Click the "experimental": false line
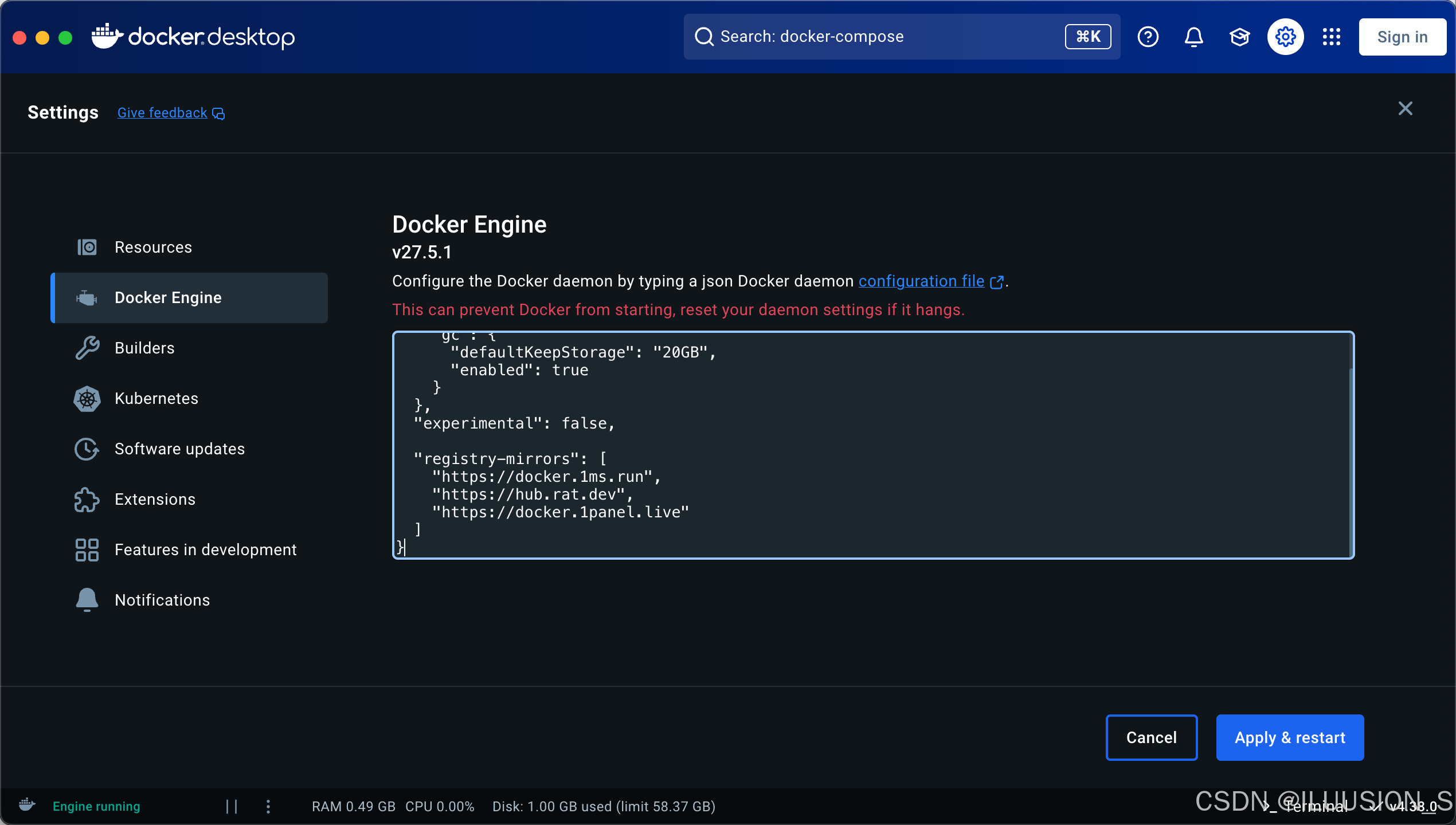The height and width of the screenshot is (825, 1456). (x=514, y=423)
